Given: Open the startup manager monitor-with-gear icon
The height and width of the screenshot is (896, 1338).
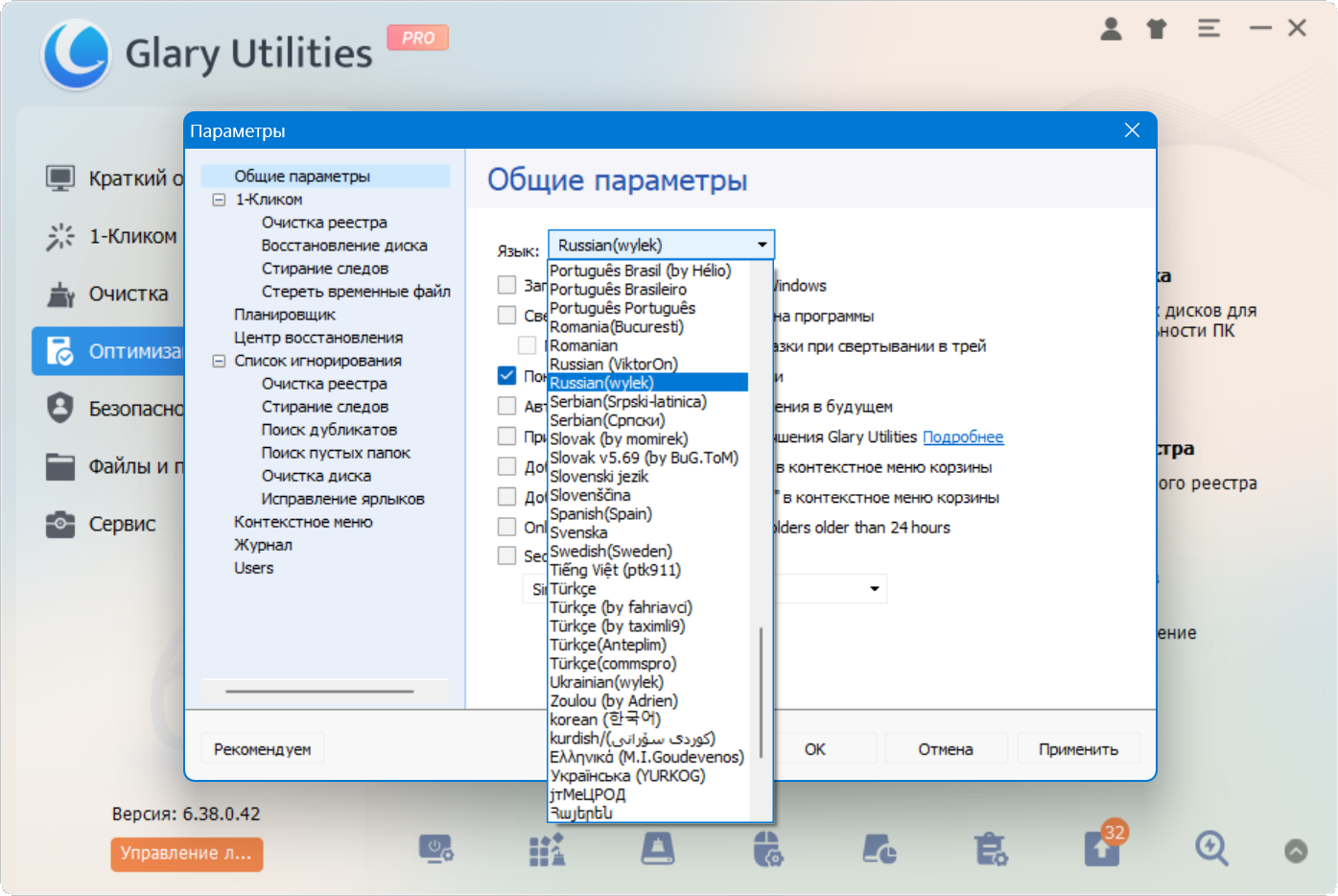Looking at the screenshot, I should [x=435, y=849].
